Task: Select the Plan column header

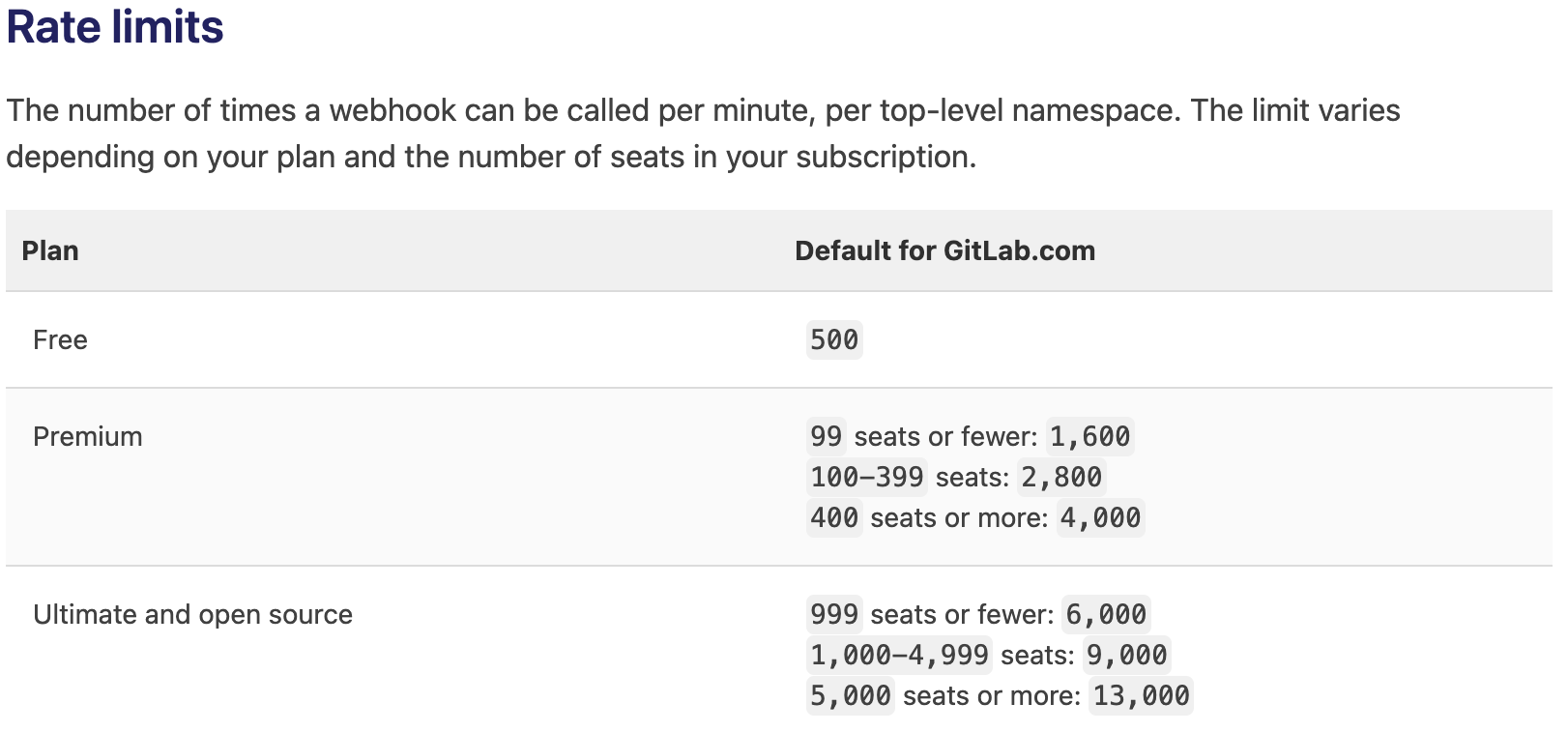Action: 50,250
